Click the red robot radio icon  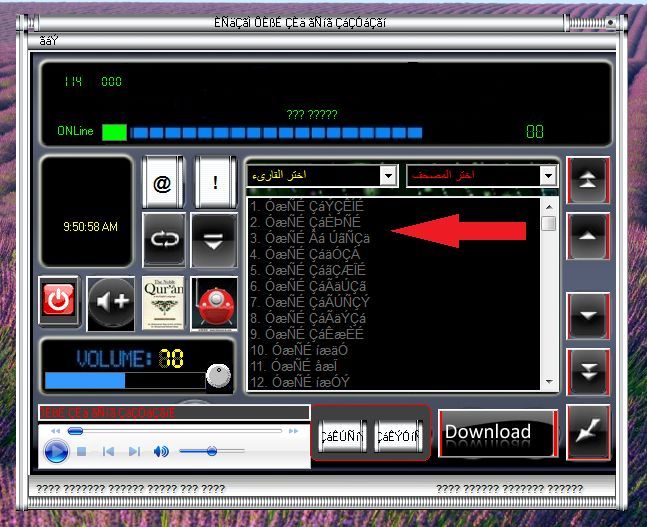coord(213,303)
